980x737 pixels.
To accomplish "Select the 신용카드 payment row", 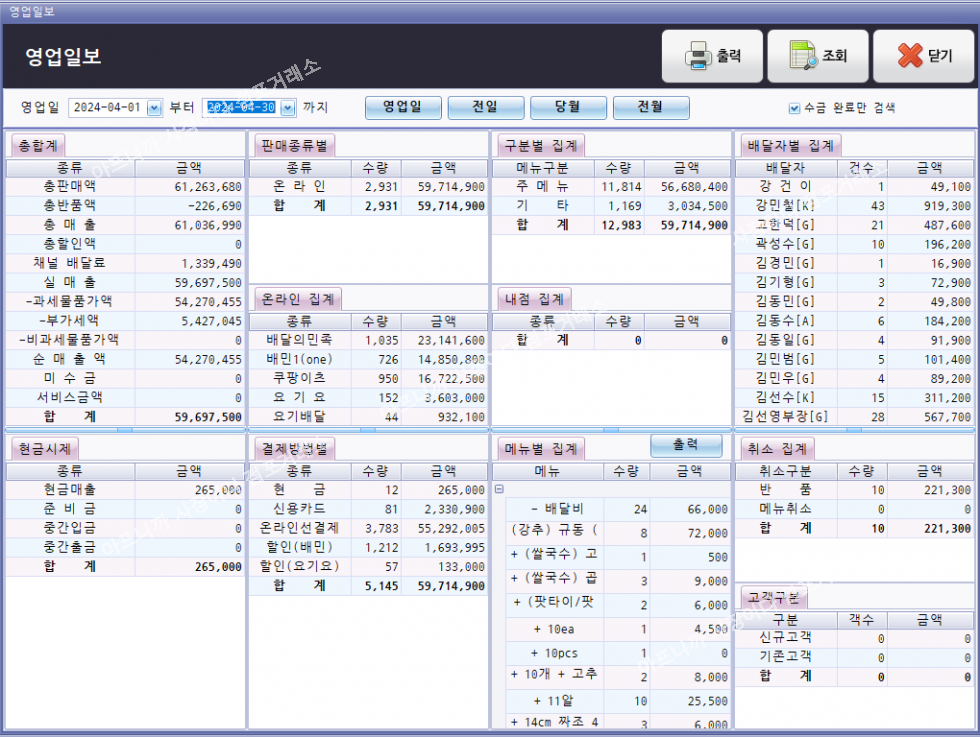I will [x=299, y=508].
